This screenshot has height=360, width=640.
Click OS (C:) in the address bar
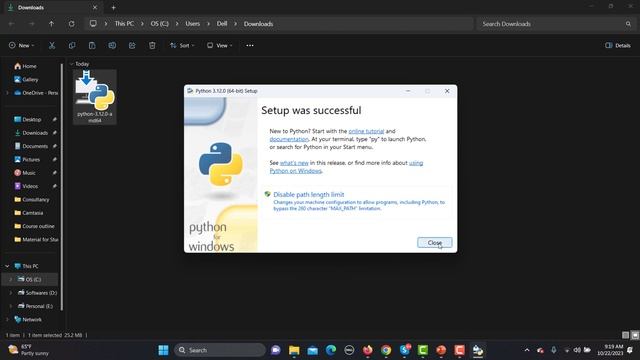point(160,24)
